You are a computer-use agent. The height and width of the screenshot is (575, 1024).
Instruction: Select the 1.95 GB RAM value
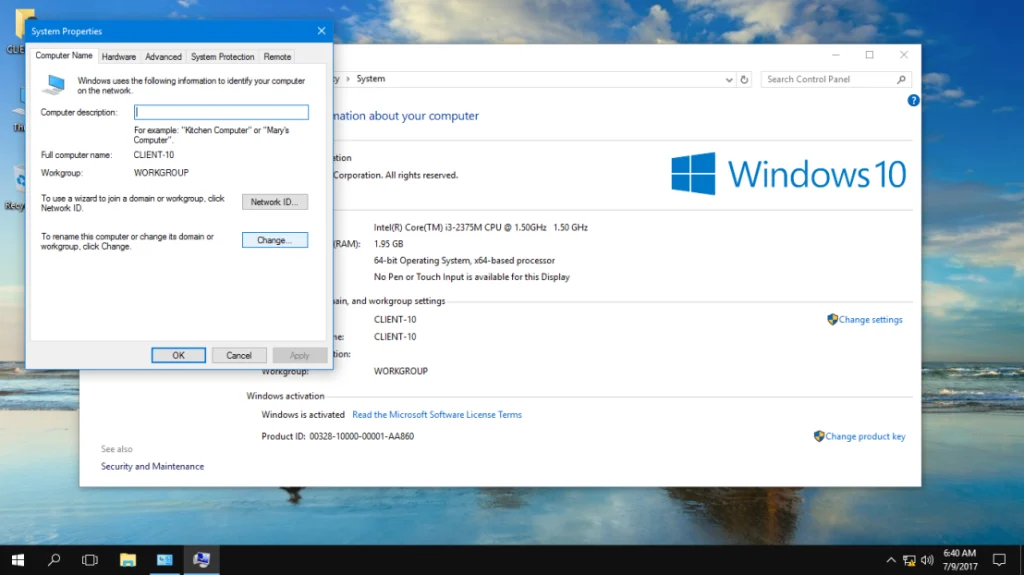389,244
